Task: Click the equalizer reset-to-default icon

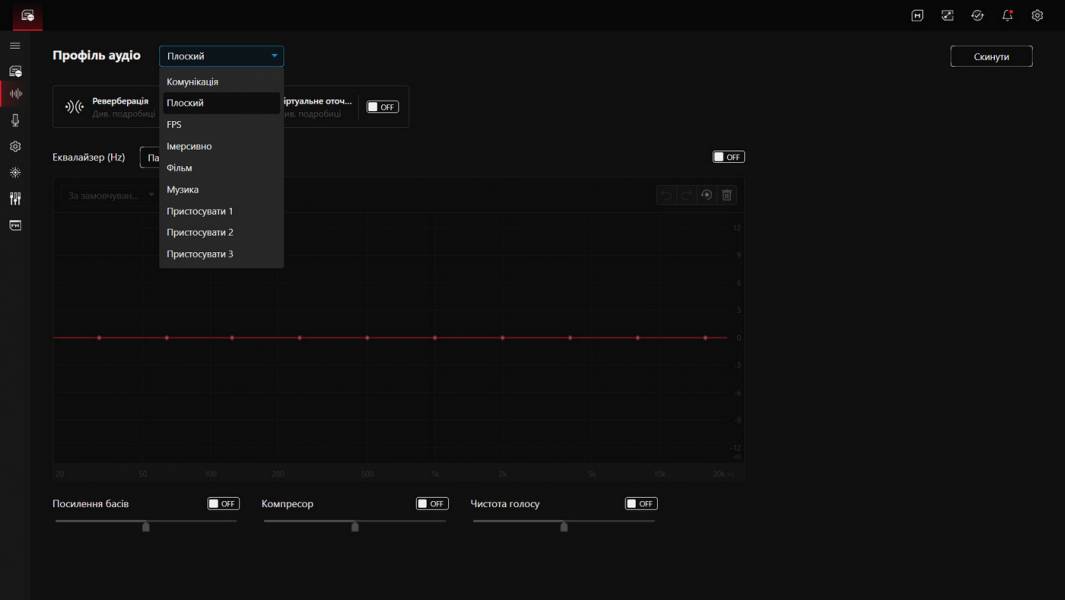Action: pos(706,195)
